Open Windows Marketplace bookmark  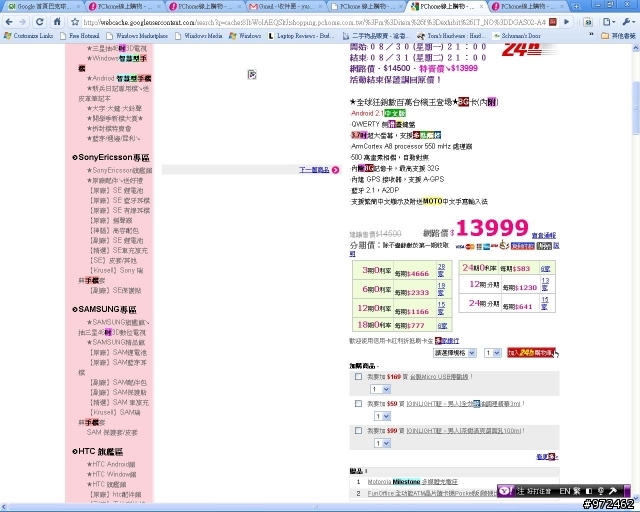point(137,36)
